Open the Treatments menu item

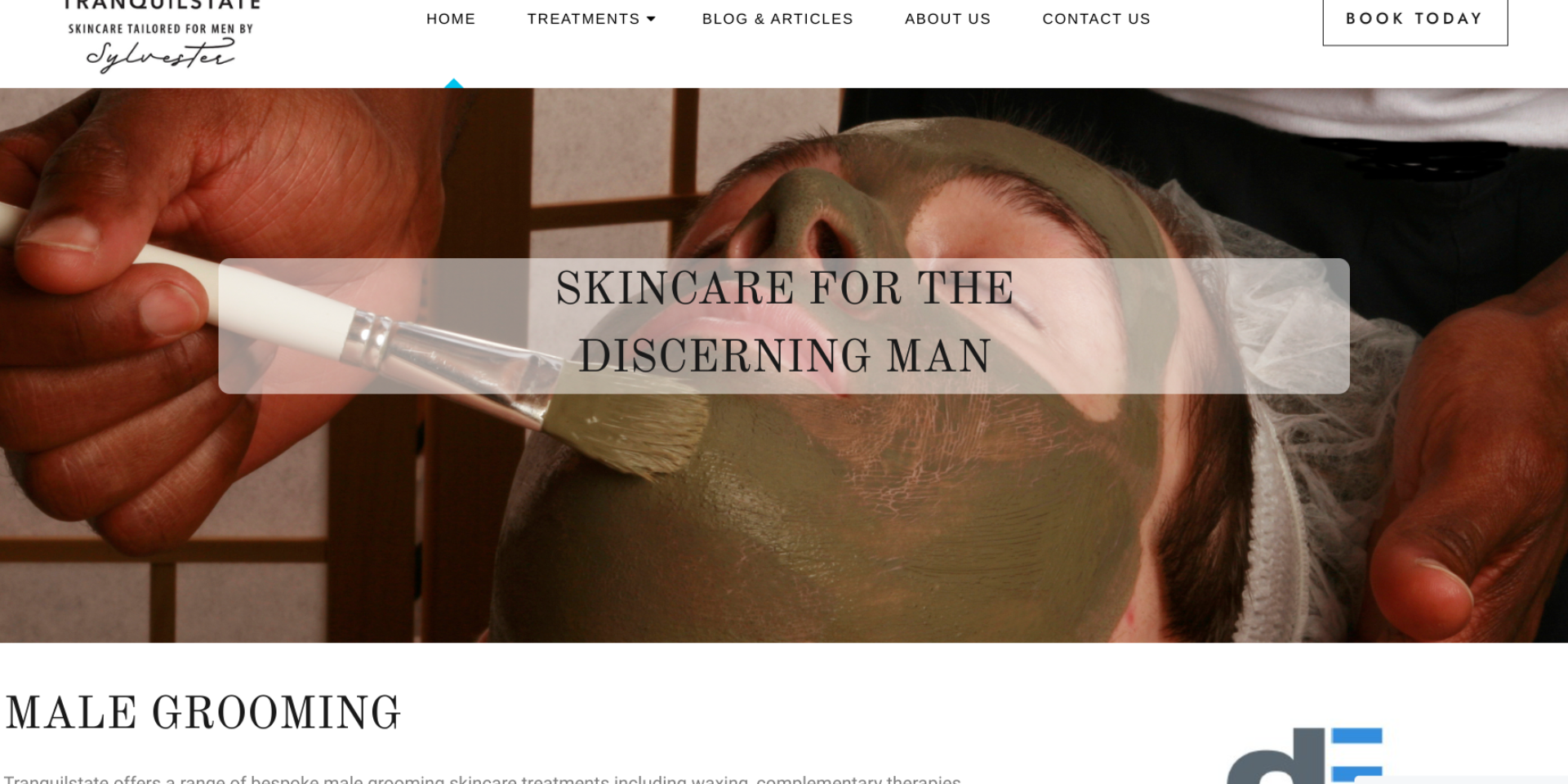click(583, 19)
